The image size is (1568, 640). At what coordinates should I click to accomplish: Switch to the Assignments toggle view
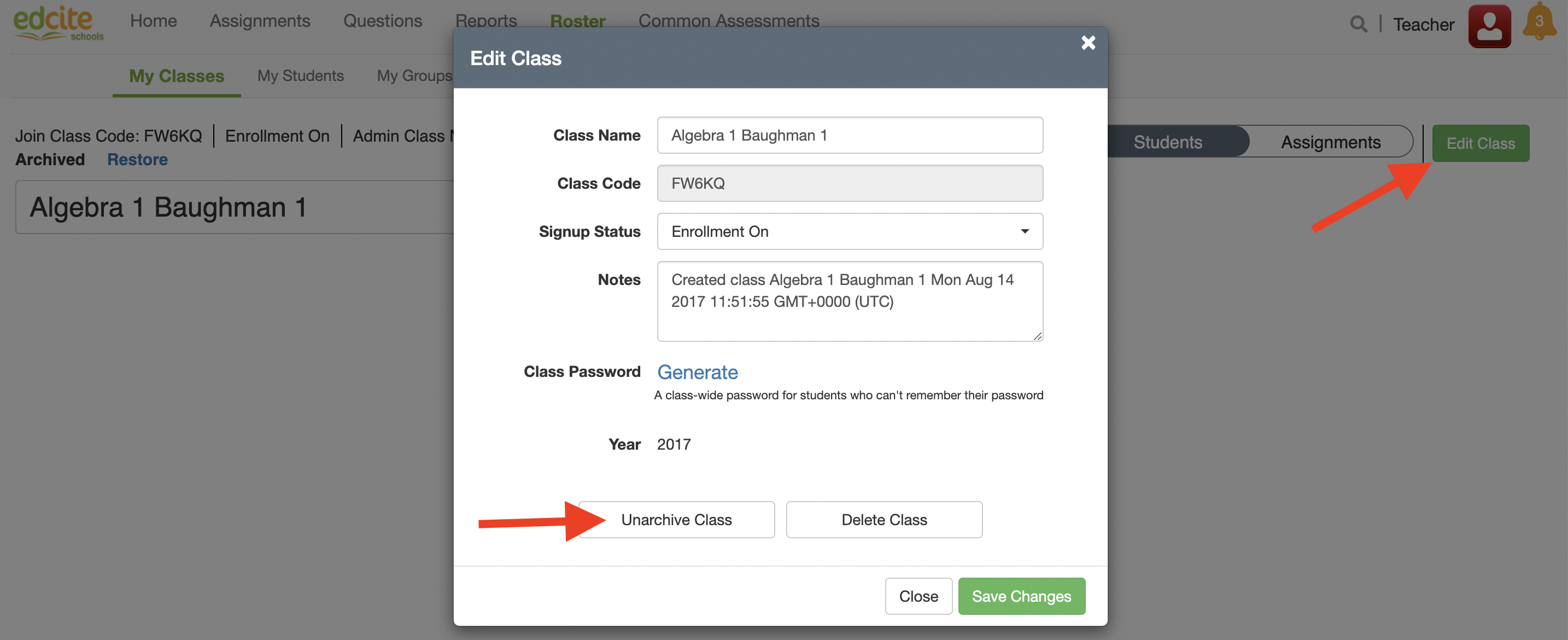coord(1331,142)
